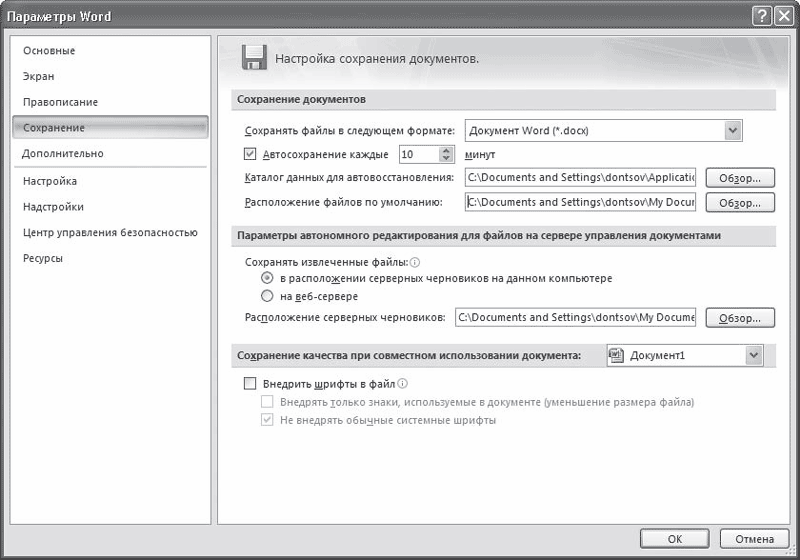Increase autosave minutes with up arrow

(x=446, y=150)
